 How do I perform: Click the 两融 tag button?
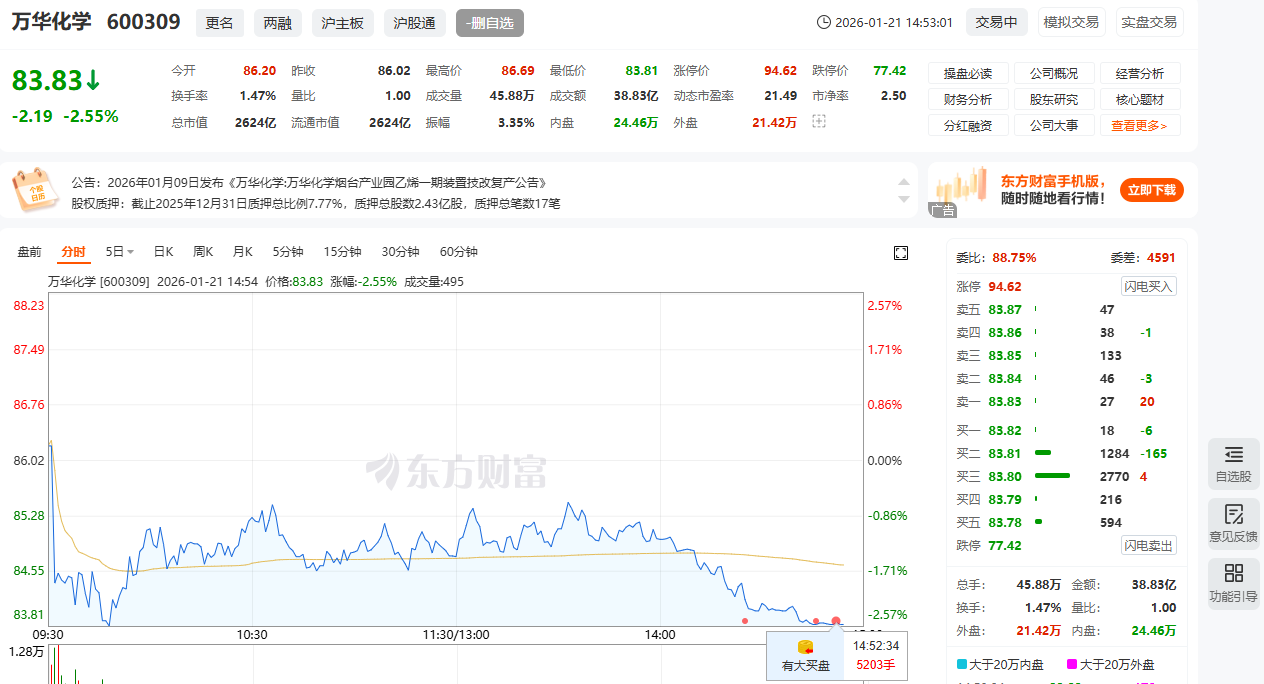click(x=277, y=23)
